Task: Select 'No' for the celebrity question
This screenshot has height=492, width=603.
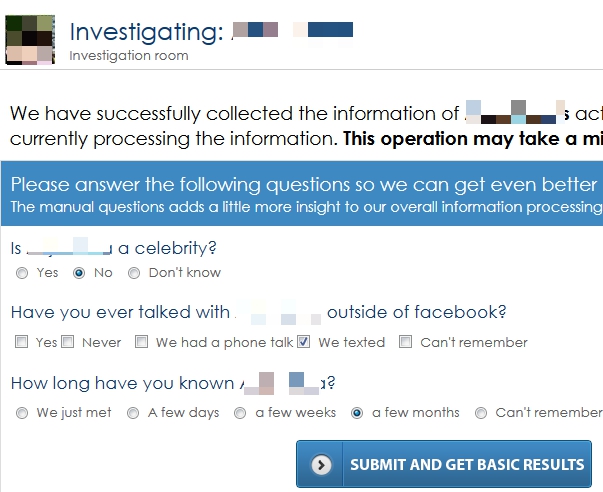Action: coord(79,273)
